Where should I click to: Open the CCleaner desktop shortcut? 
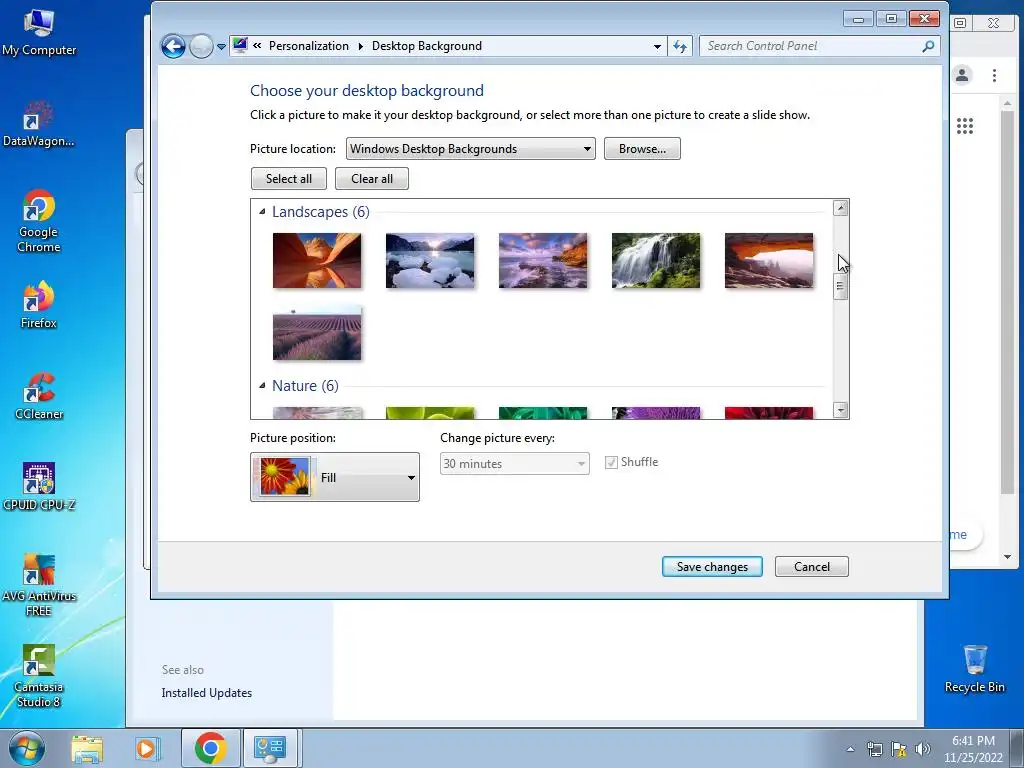click(39, 396)
